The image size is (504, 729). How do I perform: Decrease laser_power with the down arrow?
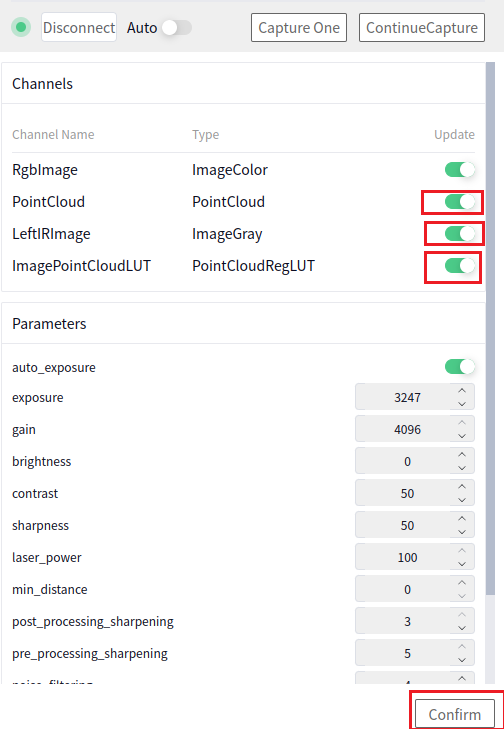(x=462, y=564)
